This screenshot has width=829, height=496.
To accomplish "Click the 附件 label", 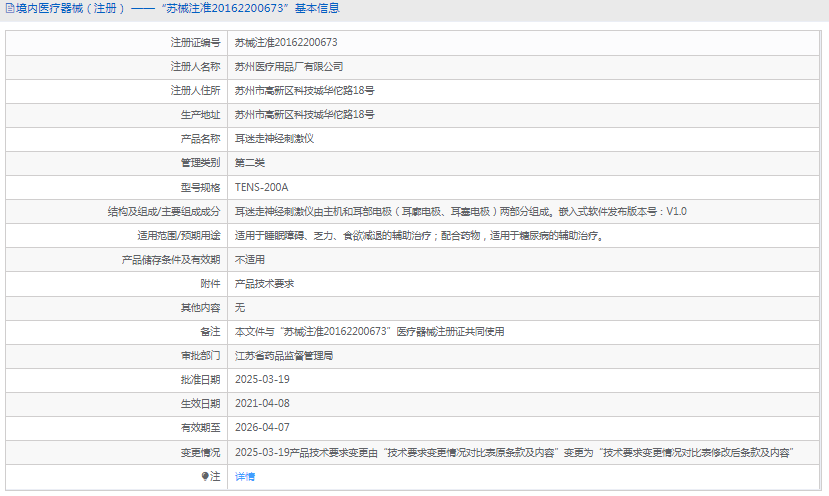I will pyautogui.click(x=210, y=283).
